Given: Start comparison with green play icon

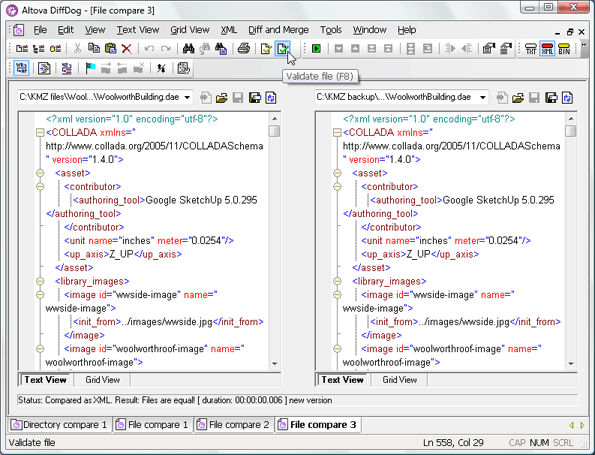Looking at the screenshot, I should point(316,49).
